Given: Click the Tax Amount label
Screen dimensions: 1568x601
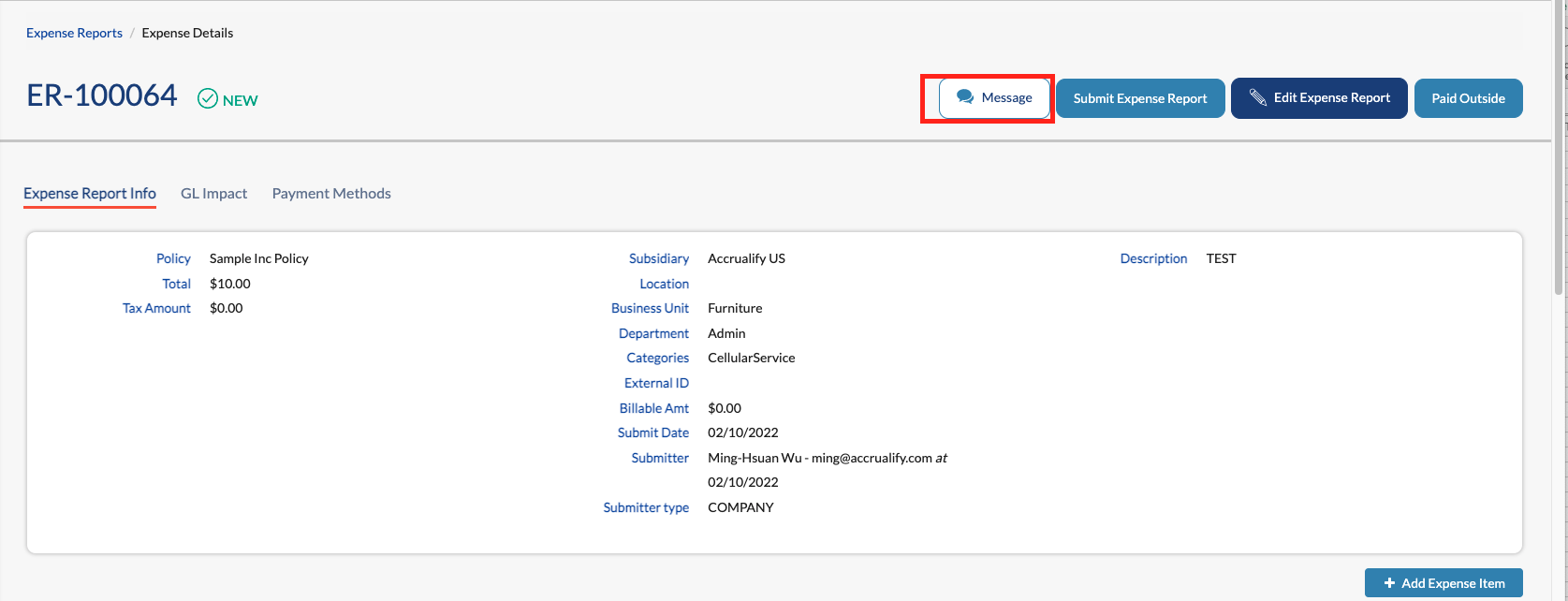Looking at the screenshot, I should coord(156,308).
